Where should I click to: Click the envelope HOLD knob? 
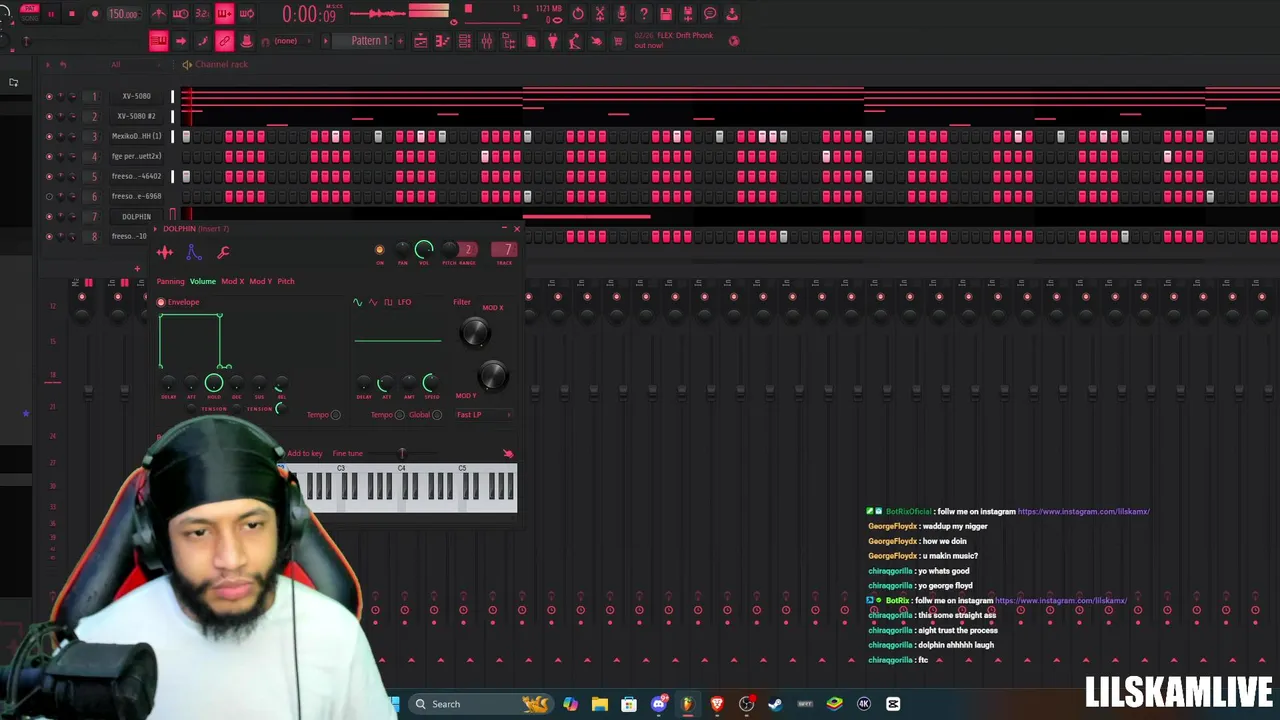tap(214, 383)
